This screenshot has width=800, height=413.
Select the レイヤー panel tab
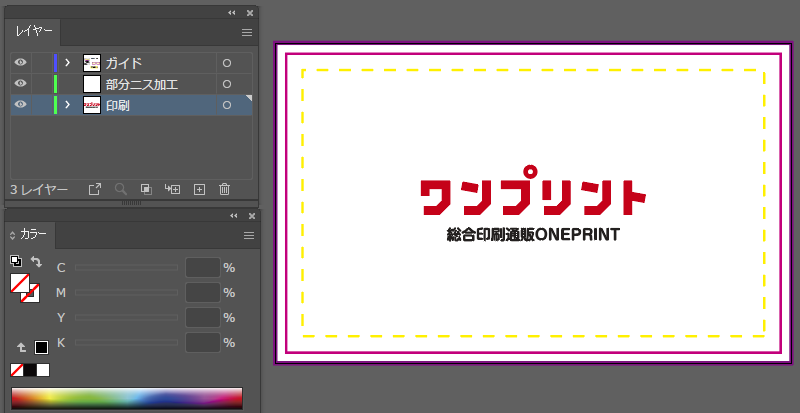point(33,32)
